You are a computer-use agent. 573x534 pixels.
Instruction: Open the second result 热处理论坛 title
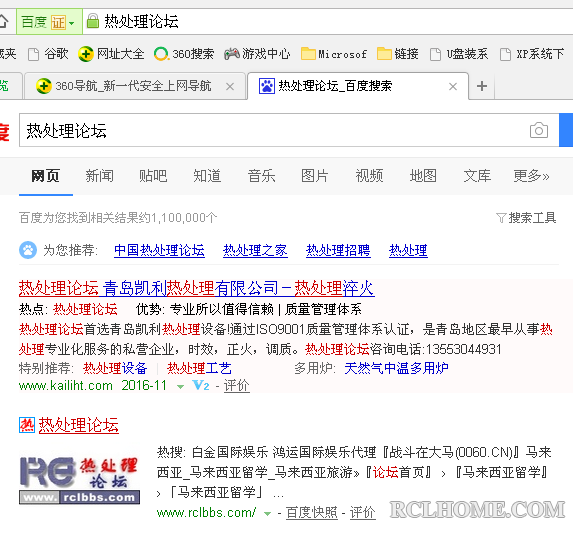pos(79,425)
